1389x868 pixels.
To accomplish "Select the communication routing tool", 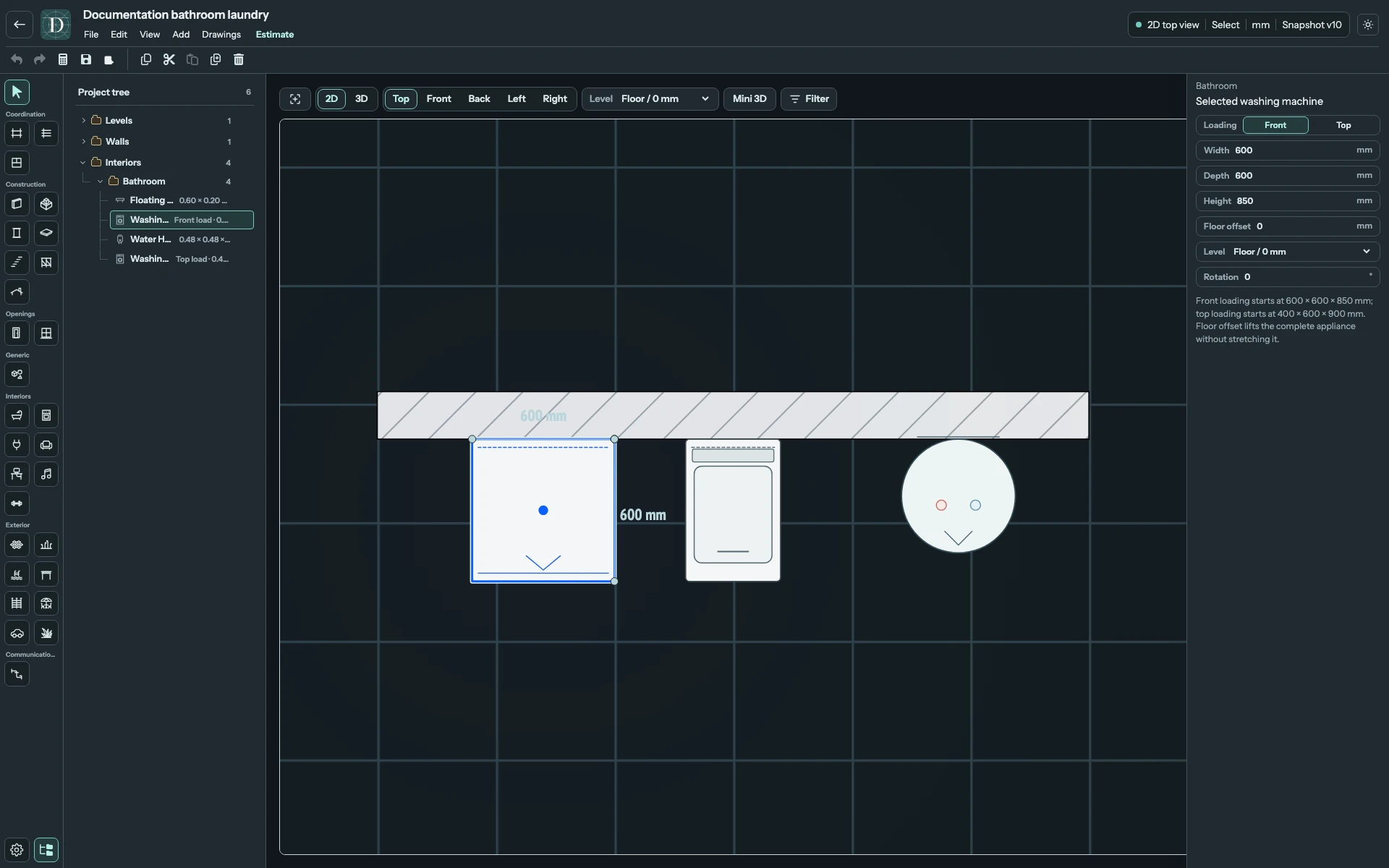I will (x=17, y=674).
